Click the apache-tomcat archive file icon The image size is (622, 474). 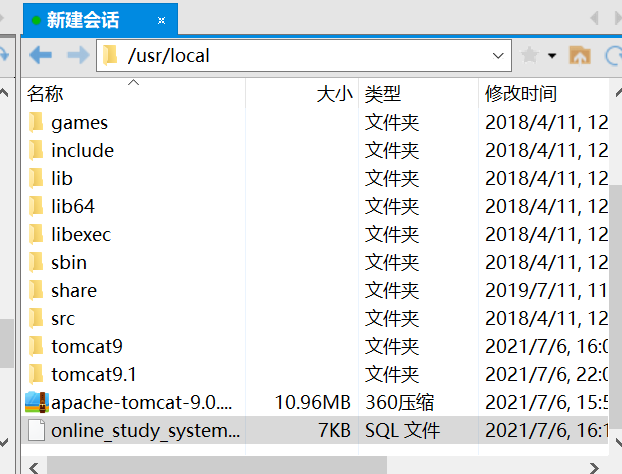pos(37,402)
